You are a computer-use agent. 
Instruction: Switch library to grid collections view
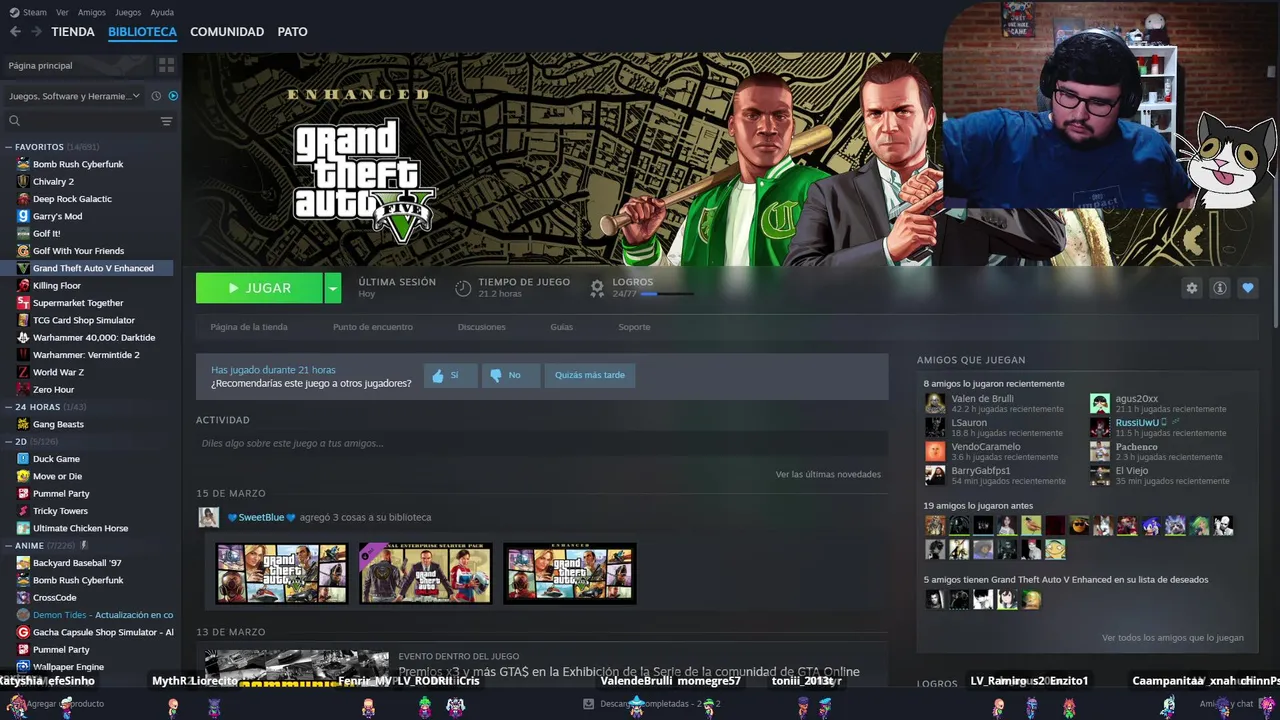166,65
